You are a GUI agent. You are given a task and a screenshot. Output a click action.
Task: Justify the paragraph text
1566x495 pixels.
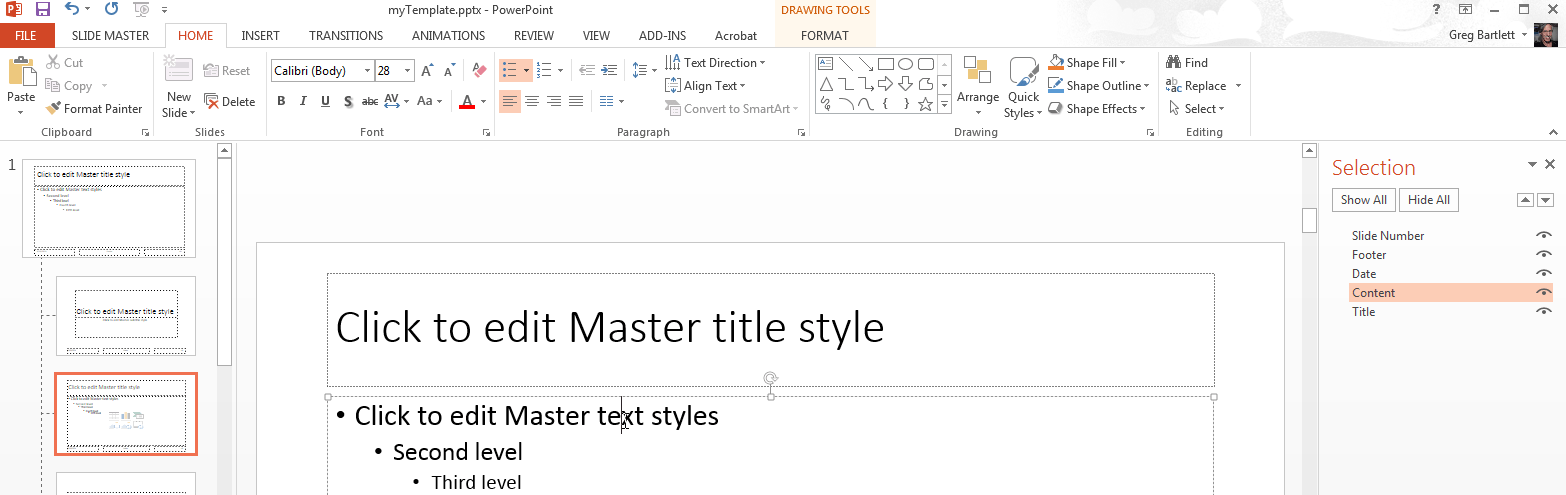576,101
